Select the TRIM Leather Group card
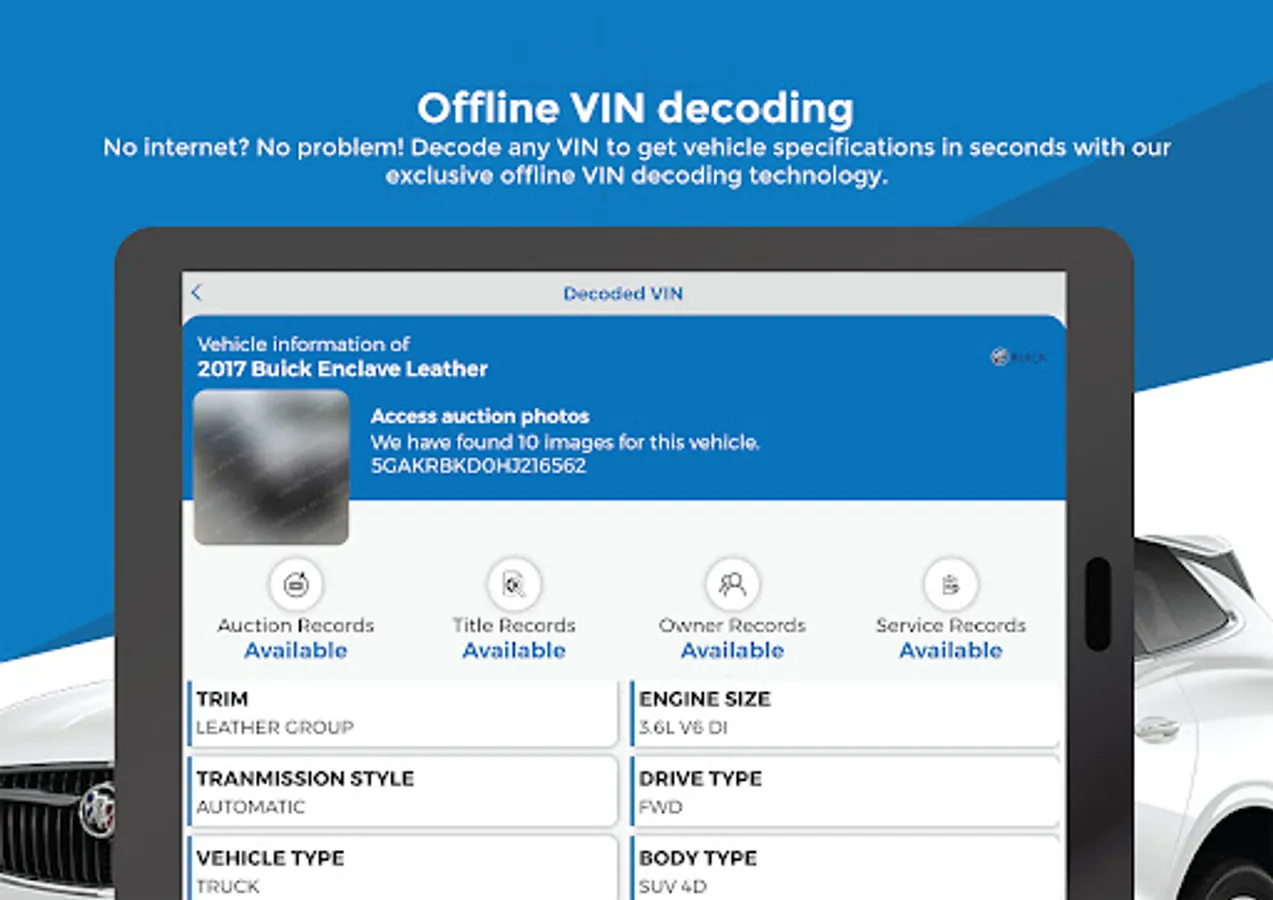 pos(403,713)
